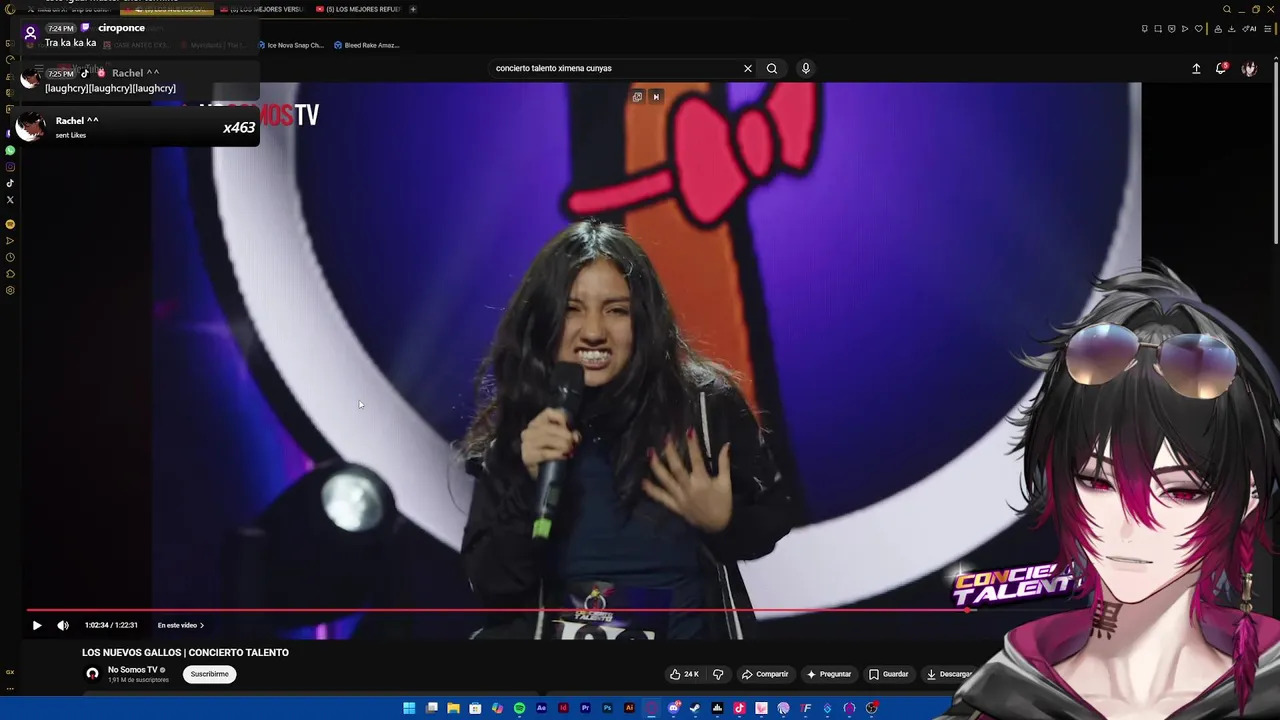The width and height of the screenshot is (1280, 720).
Task: Click the Preguntar button
Action: point(829,674)
